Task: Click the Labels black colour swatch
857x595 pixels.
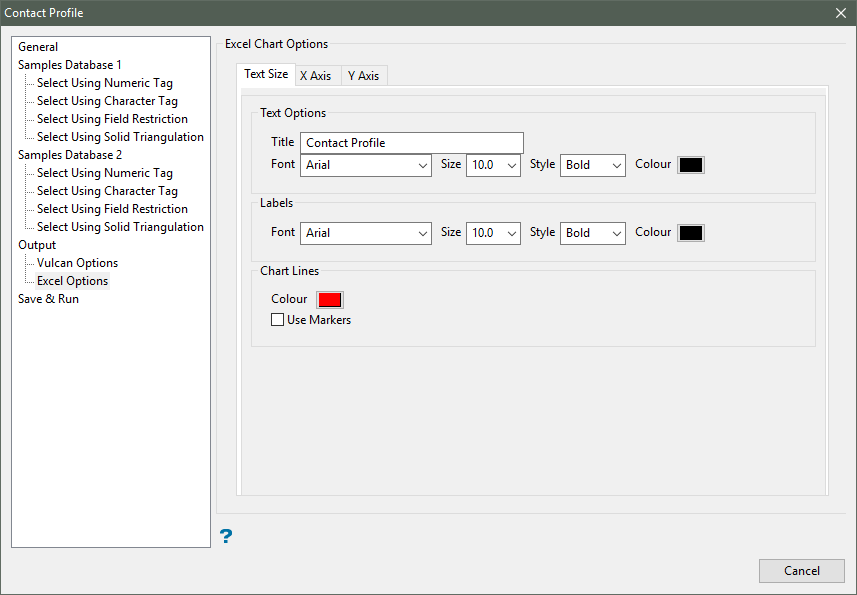Action: pos(691,233)
